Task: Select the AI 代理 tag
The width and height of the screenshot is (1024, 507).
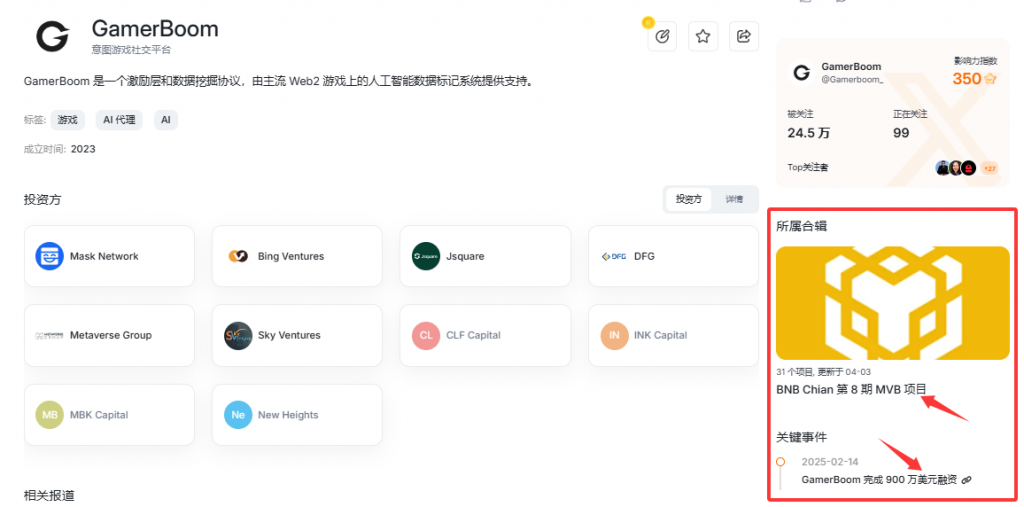Action: click(x=119, y=120)
